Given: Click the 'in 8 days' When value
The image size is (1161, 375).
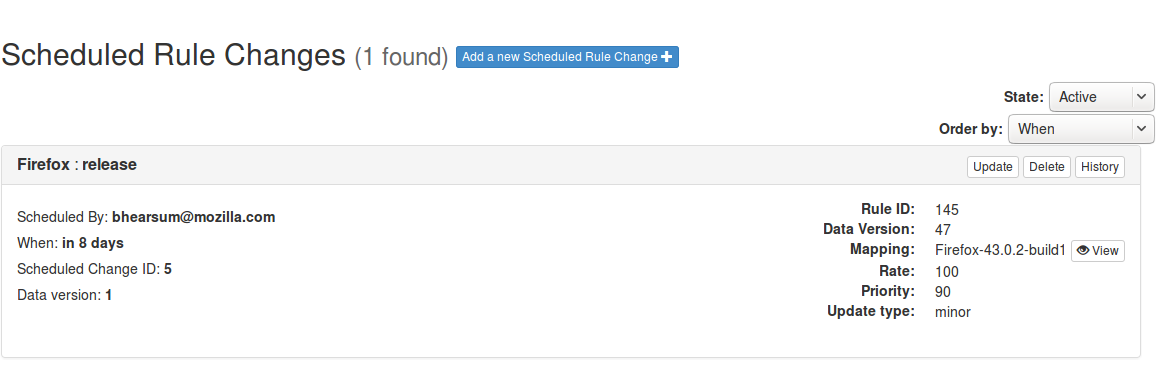Looking at the screenshot, I should [93, 243].
